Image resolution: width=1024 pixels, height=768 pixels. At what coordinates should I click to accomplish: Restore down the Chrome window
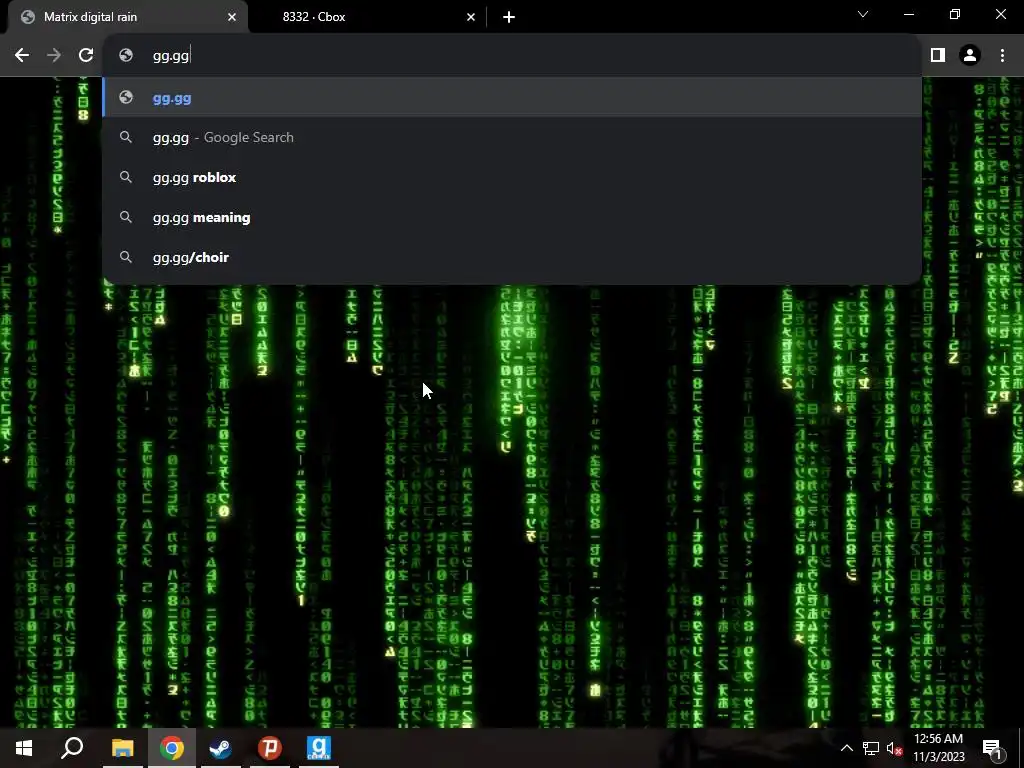pyautogui.click(x=955, y=14)
